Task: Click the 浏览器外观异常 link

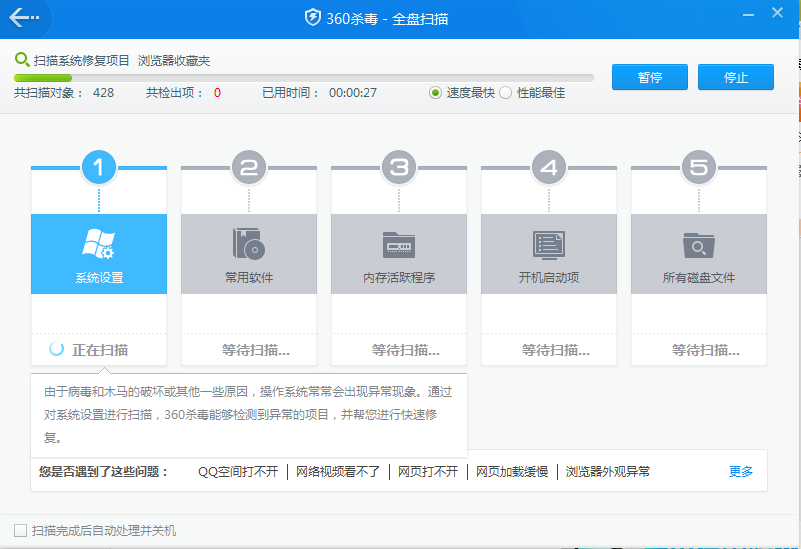Action: pos(607,471)
